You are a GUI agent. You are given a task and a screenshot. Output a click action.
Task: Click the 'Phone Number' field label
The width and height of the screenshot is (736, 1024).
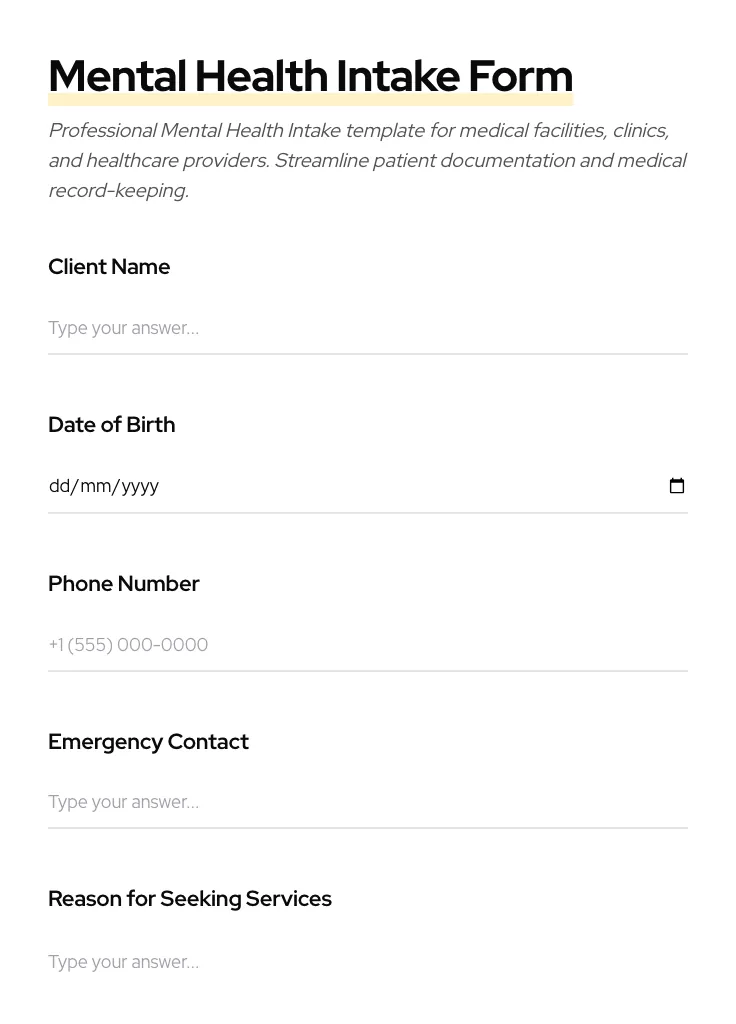point(124,584)
